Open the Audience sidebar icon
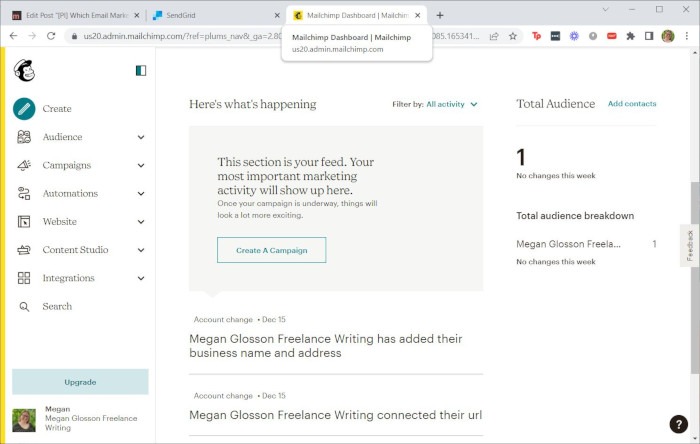Viewport: 700px width, 444px height. click(24, 137)
